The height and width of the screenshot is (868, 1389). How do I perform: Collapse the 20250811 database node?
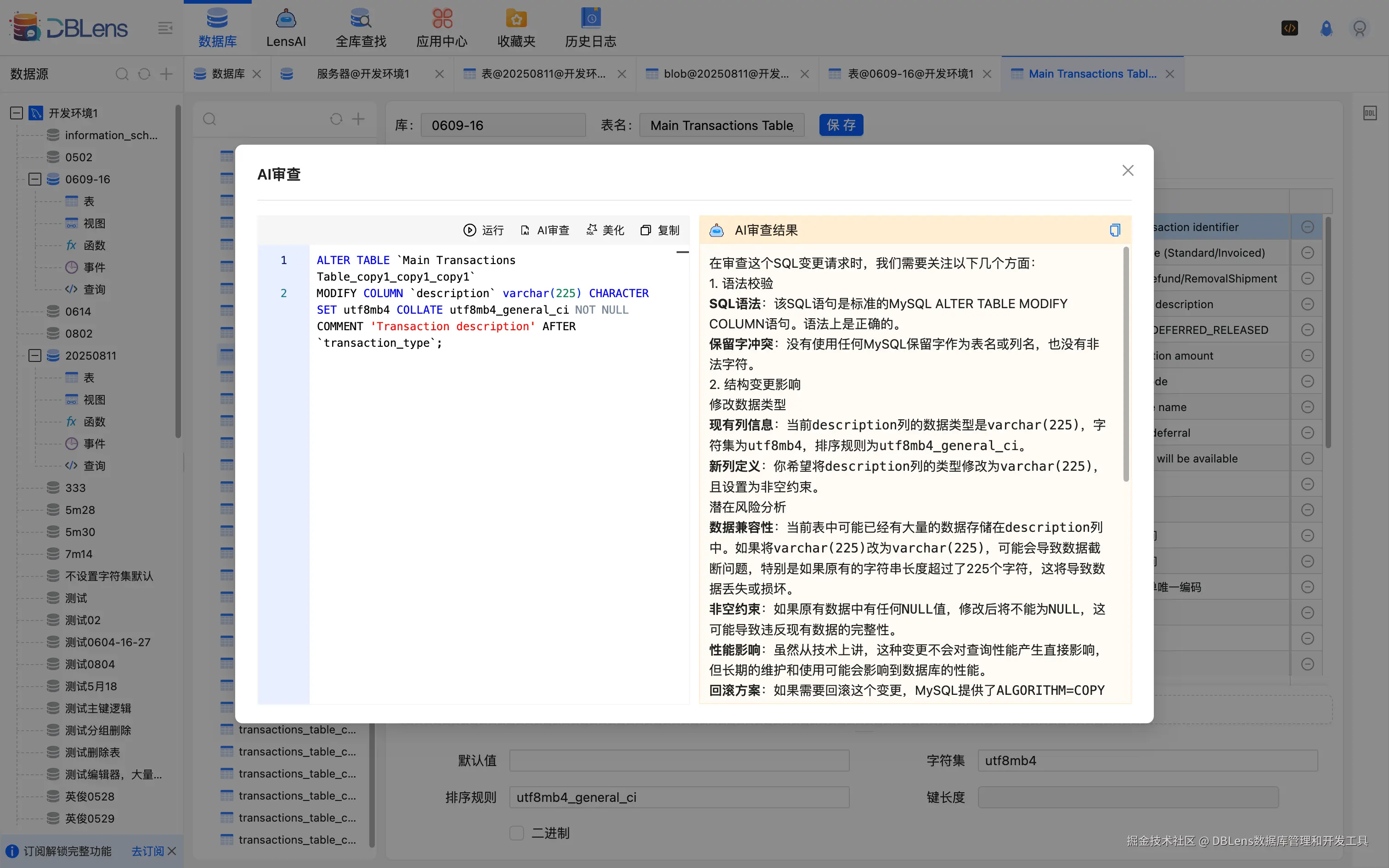[x=34, y=355]
